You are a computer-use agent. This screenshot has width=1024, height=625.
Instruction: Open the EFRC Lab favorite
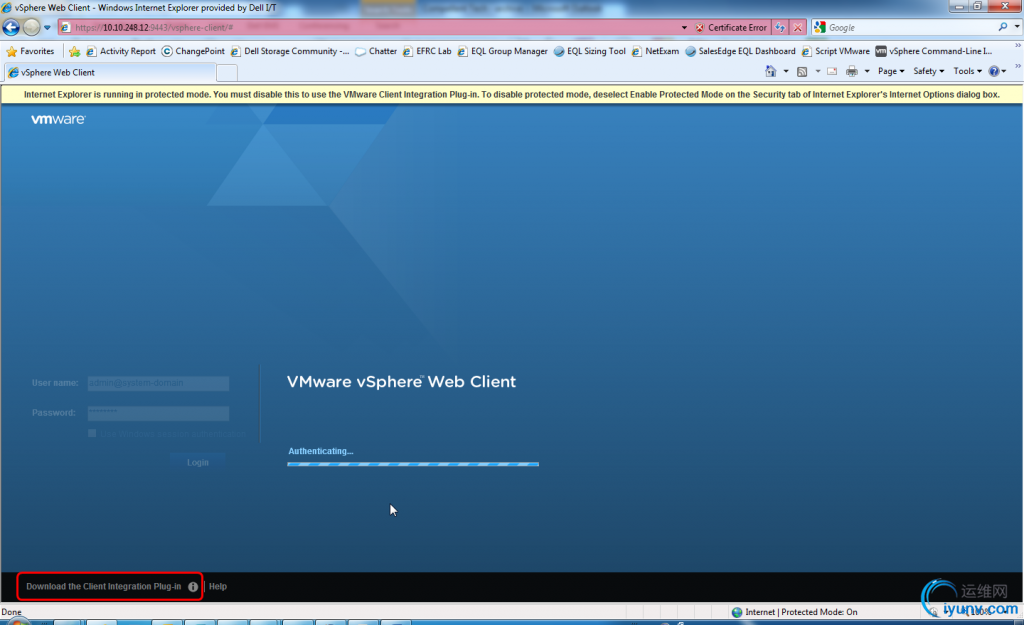click(x=427, y=51)
